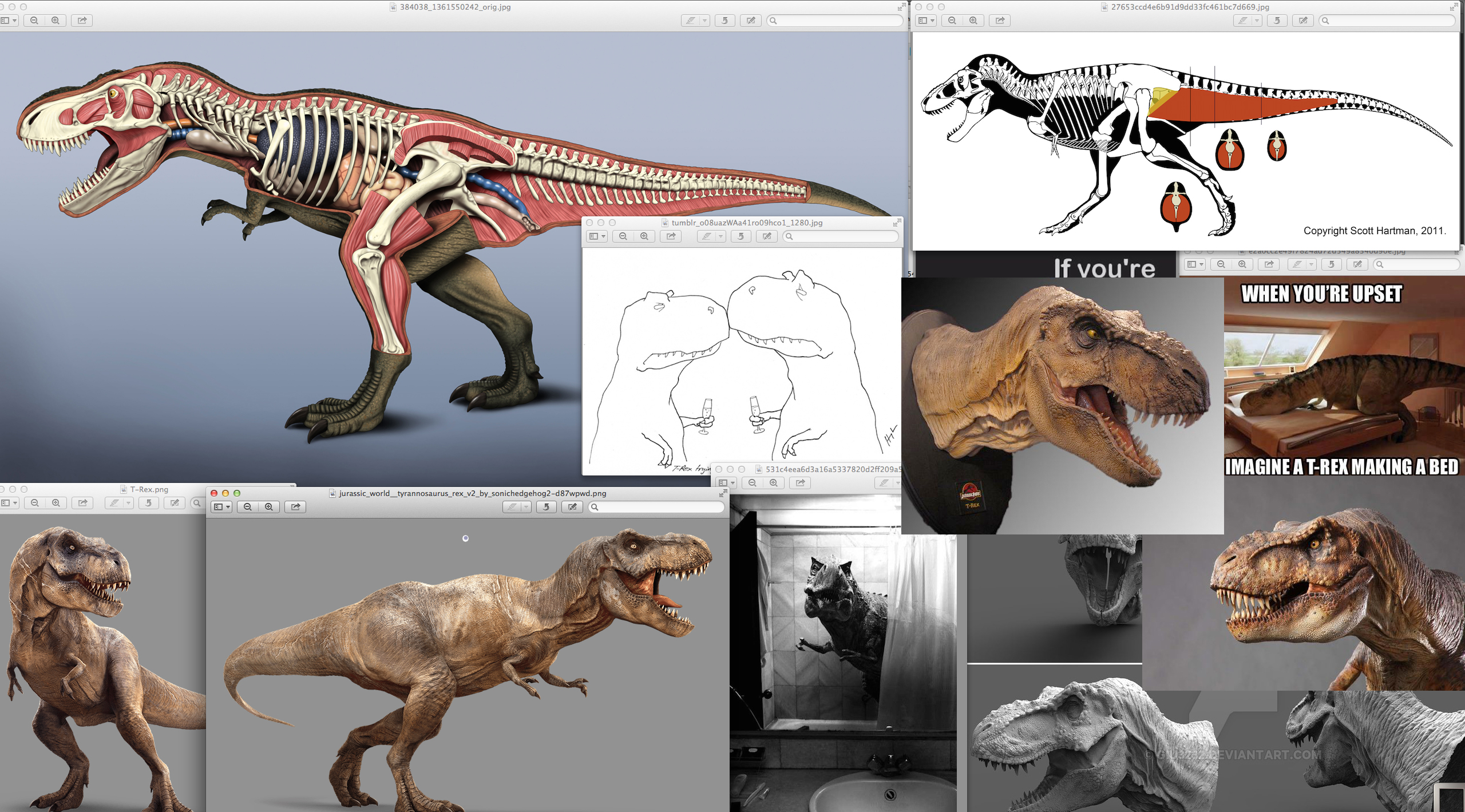The height and width of the screenshot is (812, 1465).
Task: Rotate the 27653ccd skeleton image
Action: (x=1277, y=21)
